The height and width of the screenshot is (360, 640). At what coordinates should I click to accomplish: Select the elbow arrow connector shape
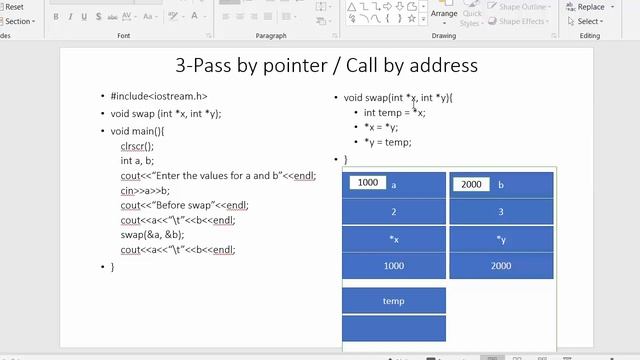(376, 7)
